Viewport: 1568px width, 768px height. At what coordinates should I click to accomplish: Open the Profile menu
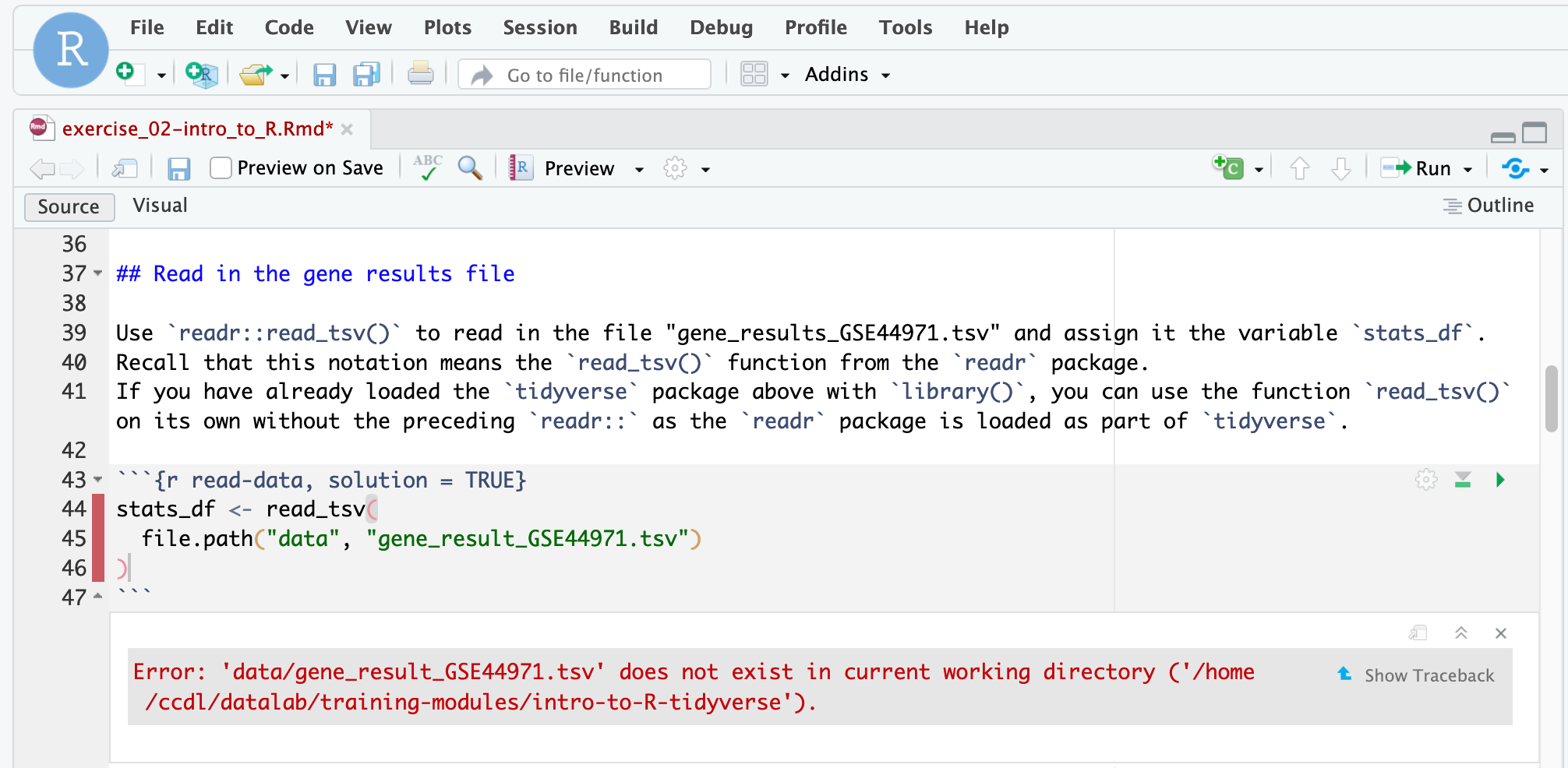point(815,27)
